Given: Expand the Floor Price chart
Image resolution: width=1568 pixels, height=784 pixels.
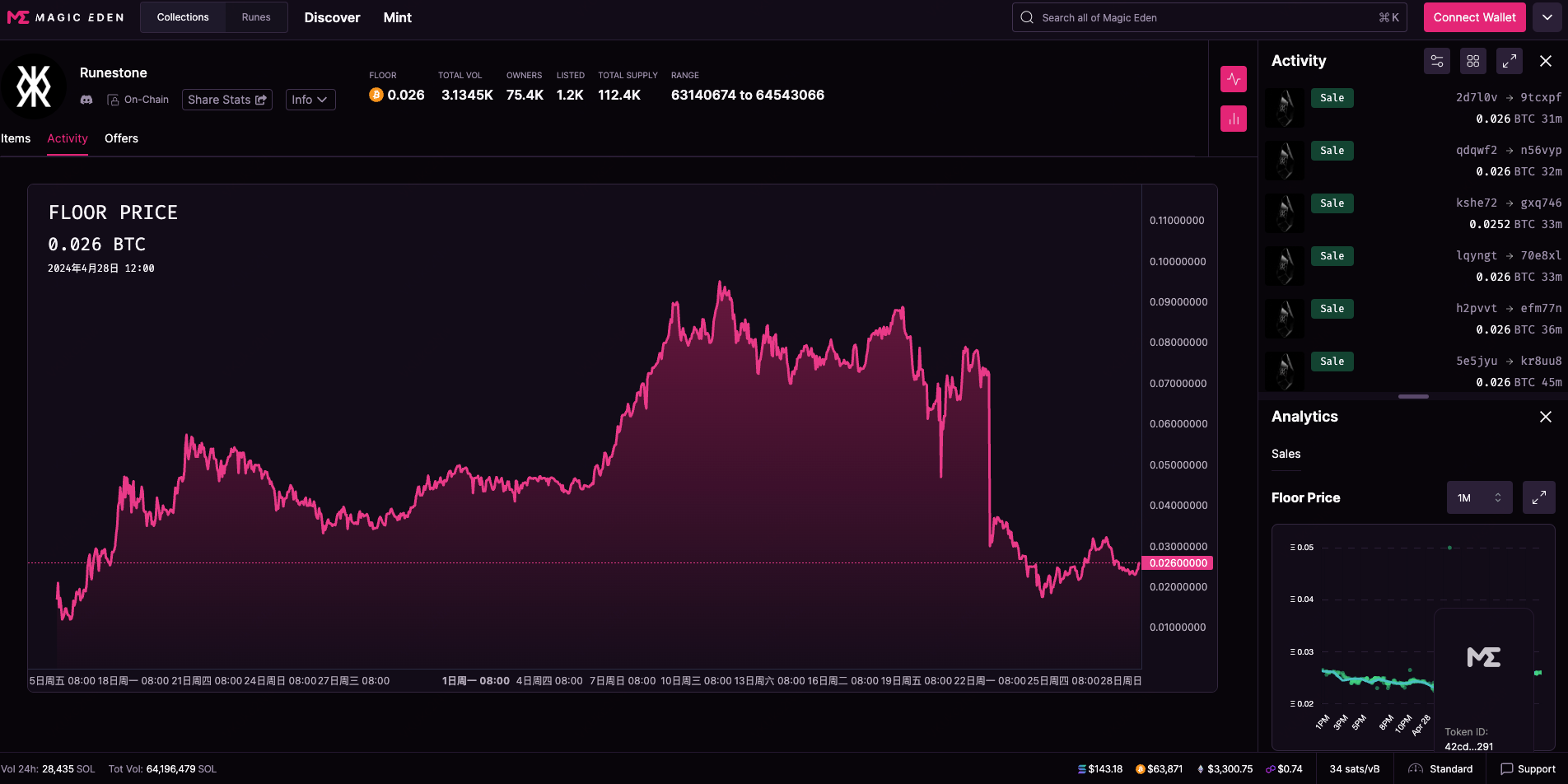Looking at the screenshot, I should tap(1538, 497).
